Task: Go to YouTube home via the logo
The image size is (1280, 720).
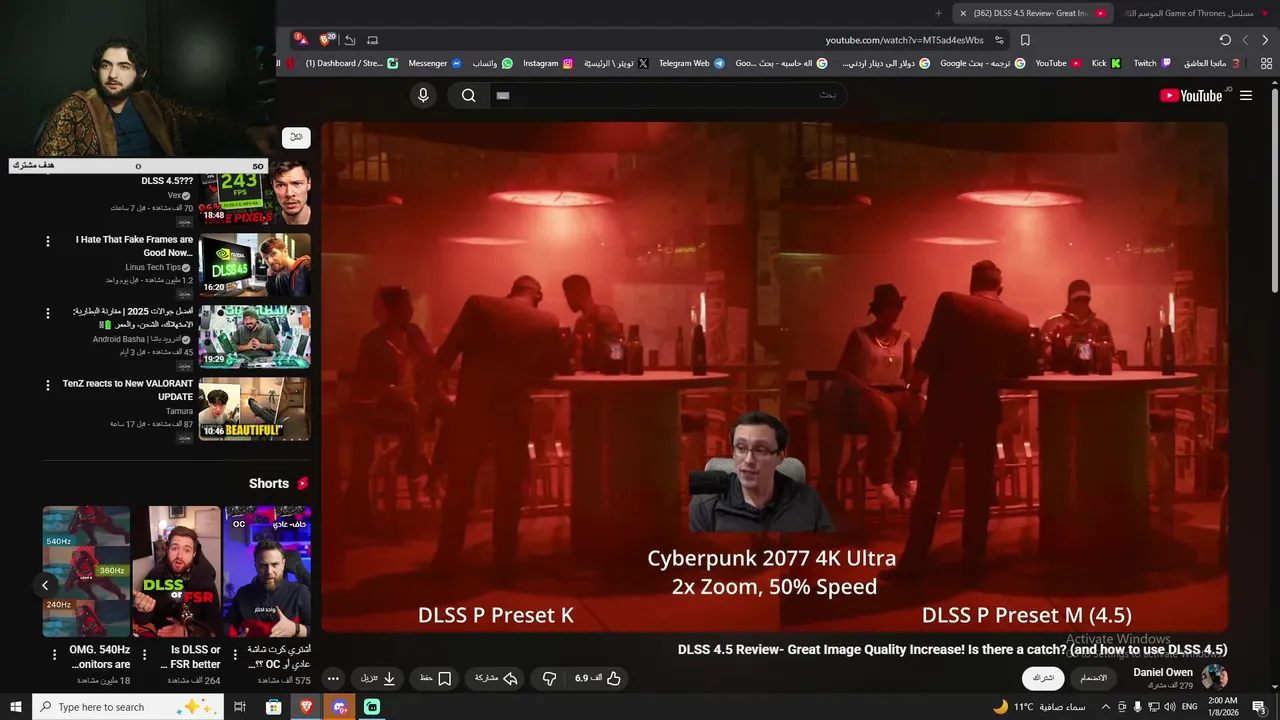Action: (x=1191, y=95)
